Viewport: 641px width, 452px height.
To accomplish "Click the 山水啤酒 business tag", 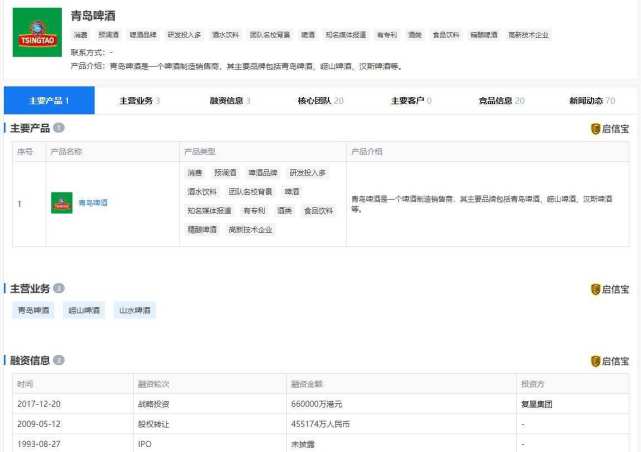I will click(134, 310).
